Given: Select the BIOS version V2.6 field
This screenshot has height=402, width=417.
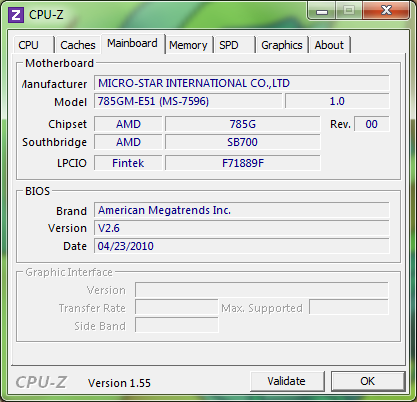Looking at the screenshot, I should [242, 228].
